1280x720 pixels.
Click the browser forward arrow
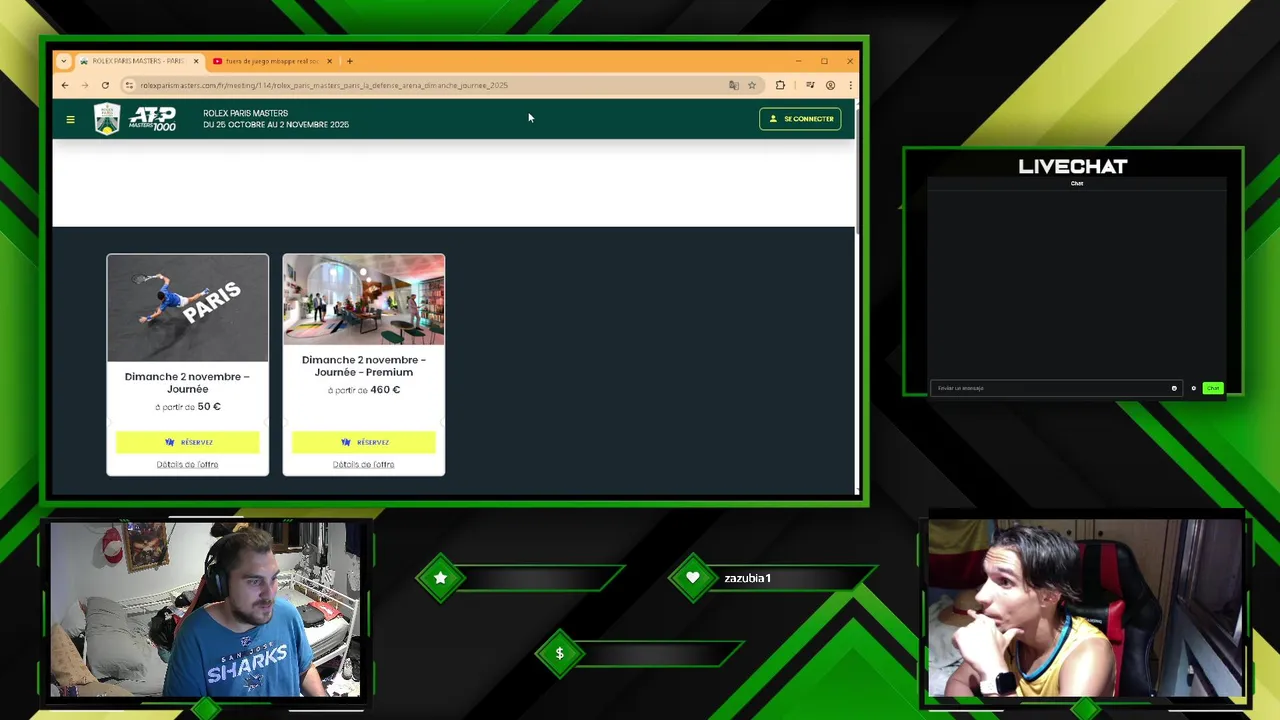click(x=85, y=85)
